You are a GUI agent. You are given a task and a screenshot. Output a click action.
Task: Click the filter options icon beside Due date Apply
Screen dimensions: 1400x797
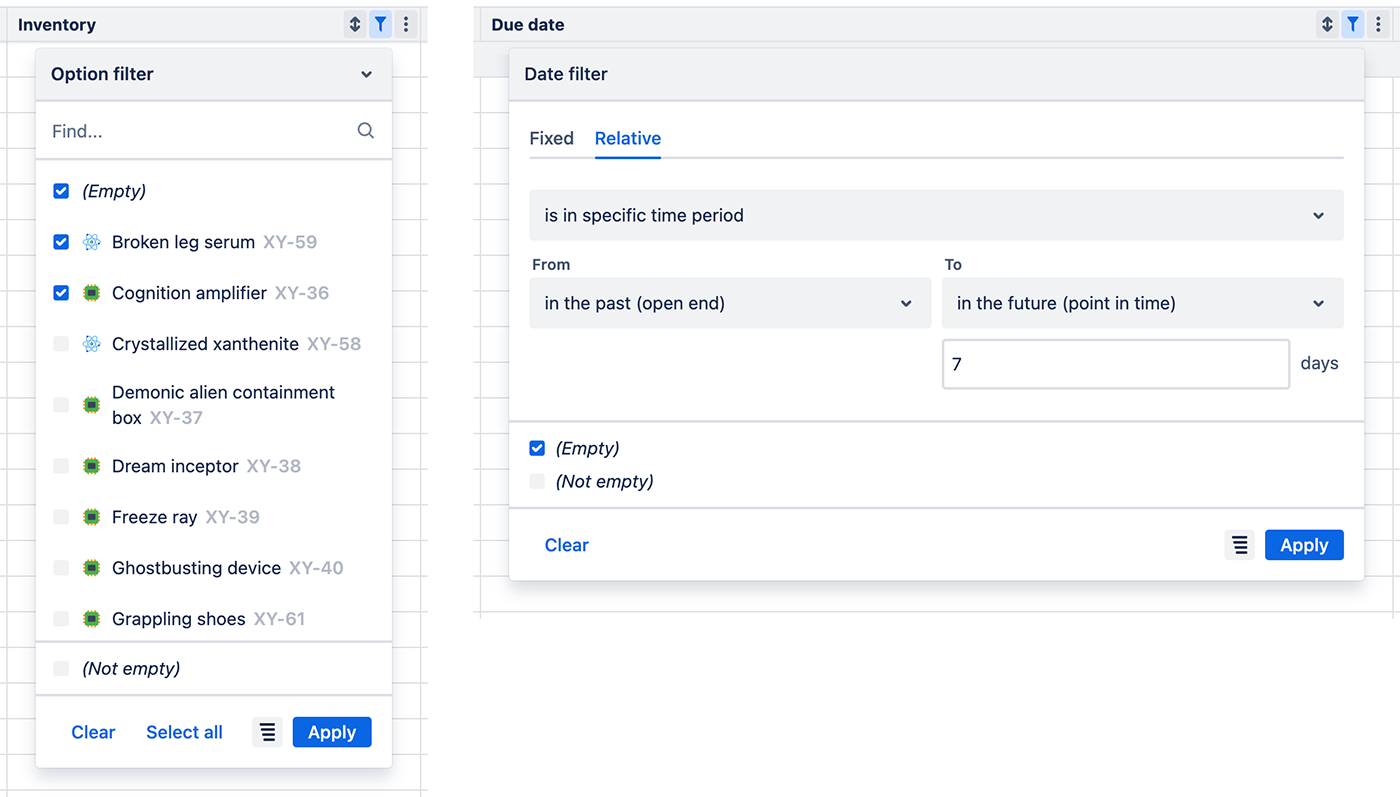point(1239,544)
